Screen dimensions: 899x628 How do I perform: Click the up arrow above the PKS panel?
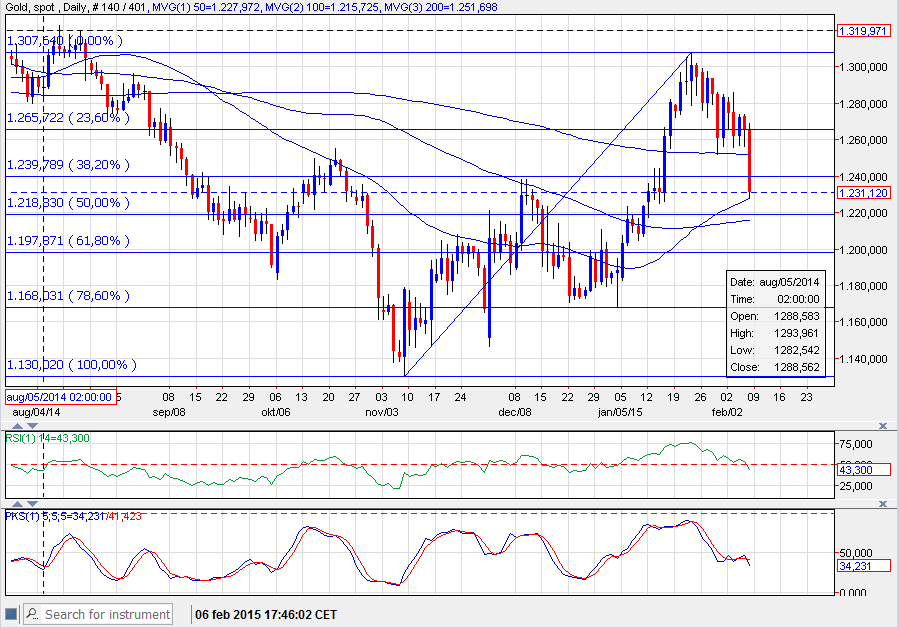(x=18, y=504)
